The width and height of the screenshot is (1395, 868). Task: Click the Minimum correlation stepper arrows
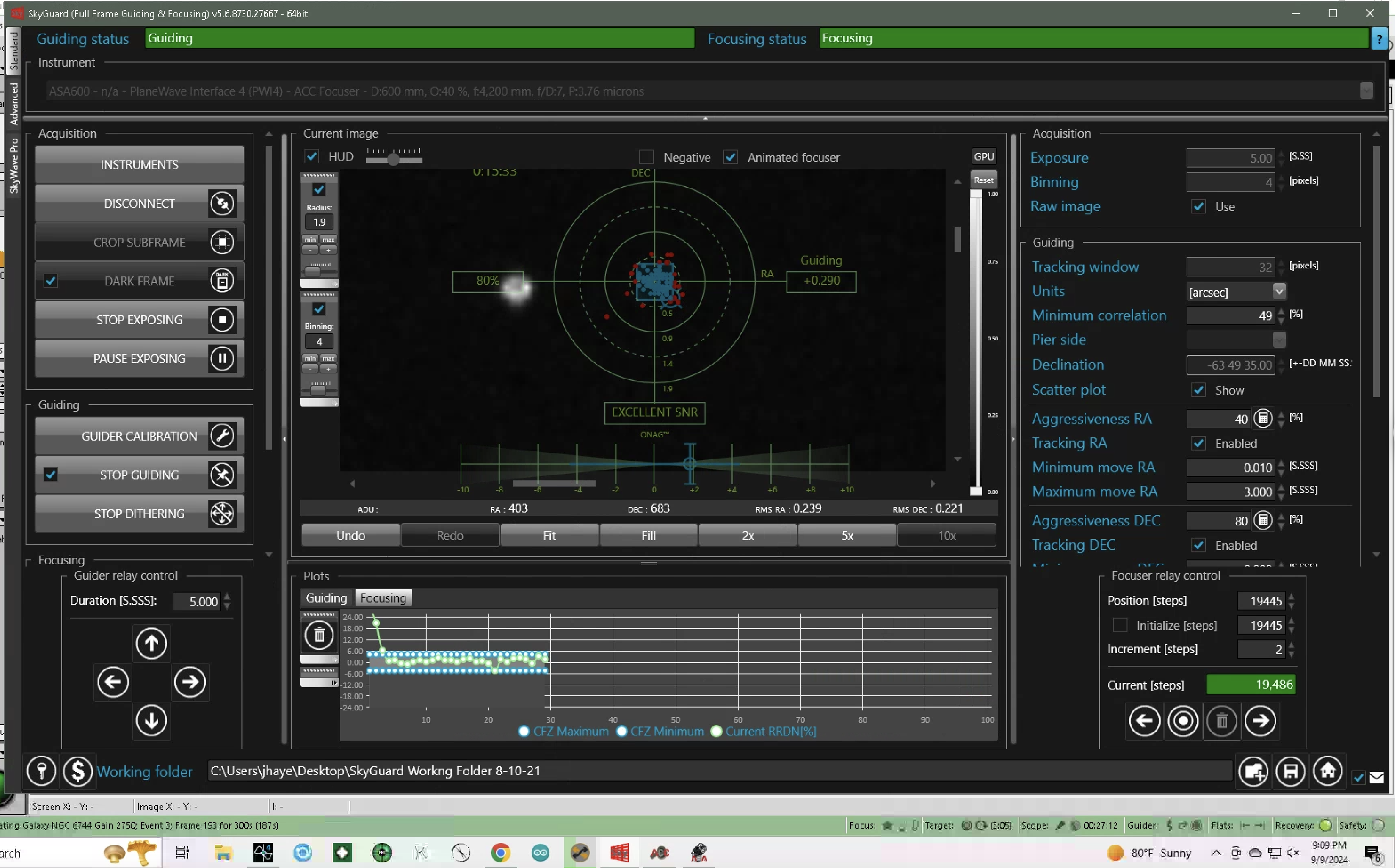(1281, 315)
